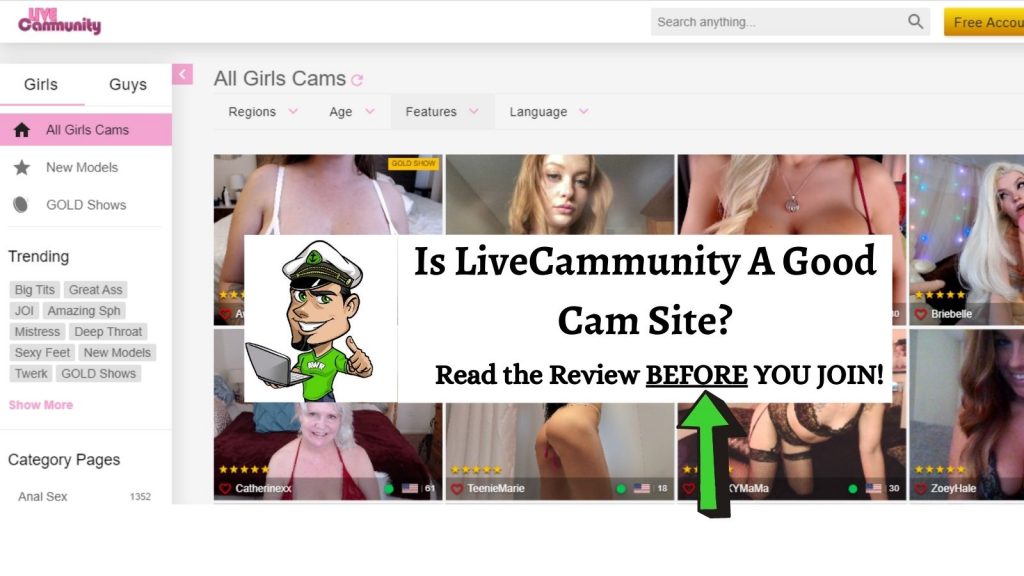
Task: Open the Features filter dropdown
Action: click(x=442, y=112)
